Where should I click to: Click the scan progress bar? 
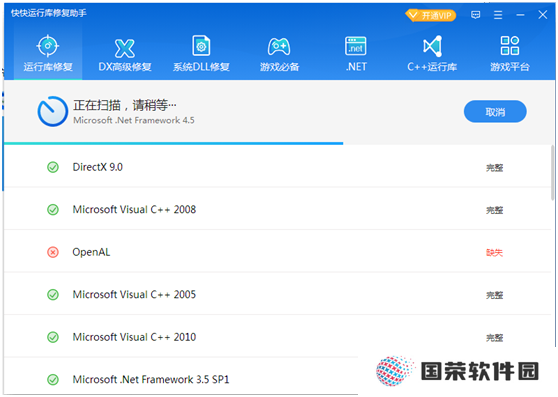coord(173,143)
